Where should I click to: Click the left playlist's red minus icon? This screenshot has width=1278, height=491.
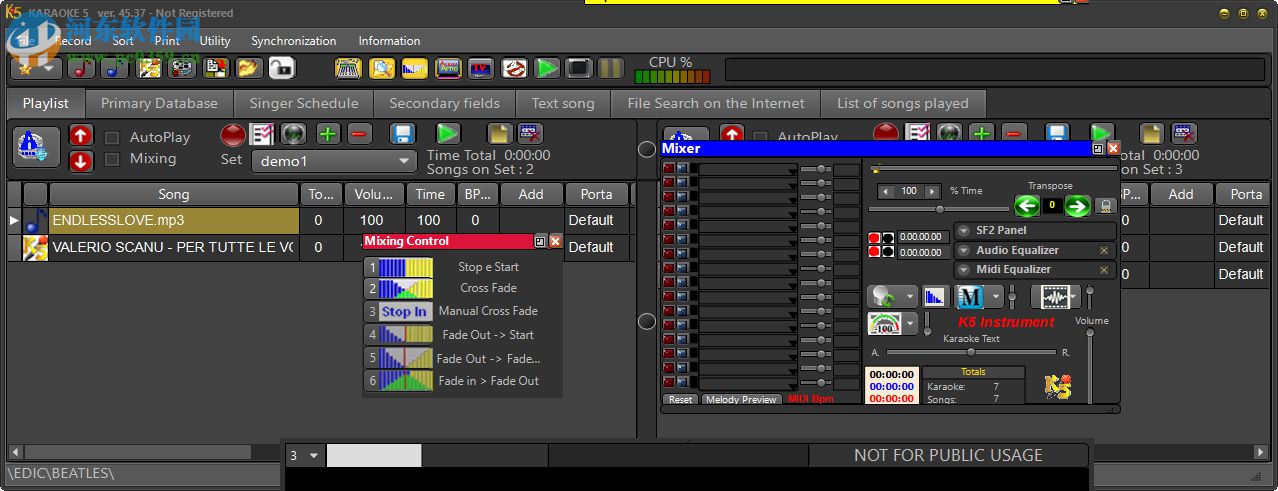360,134
